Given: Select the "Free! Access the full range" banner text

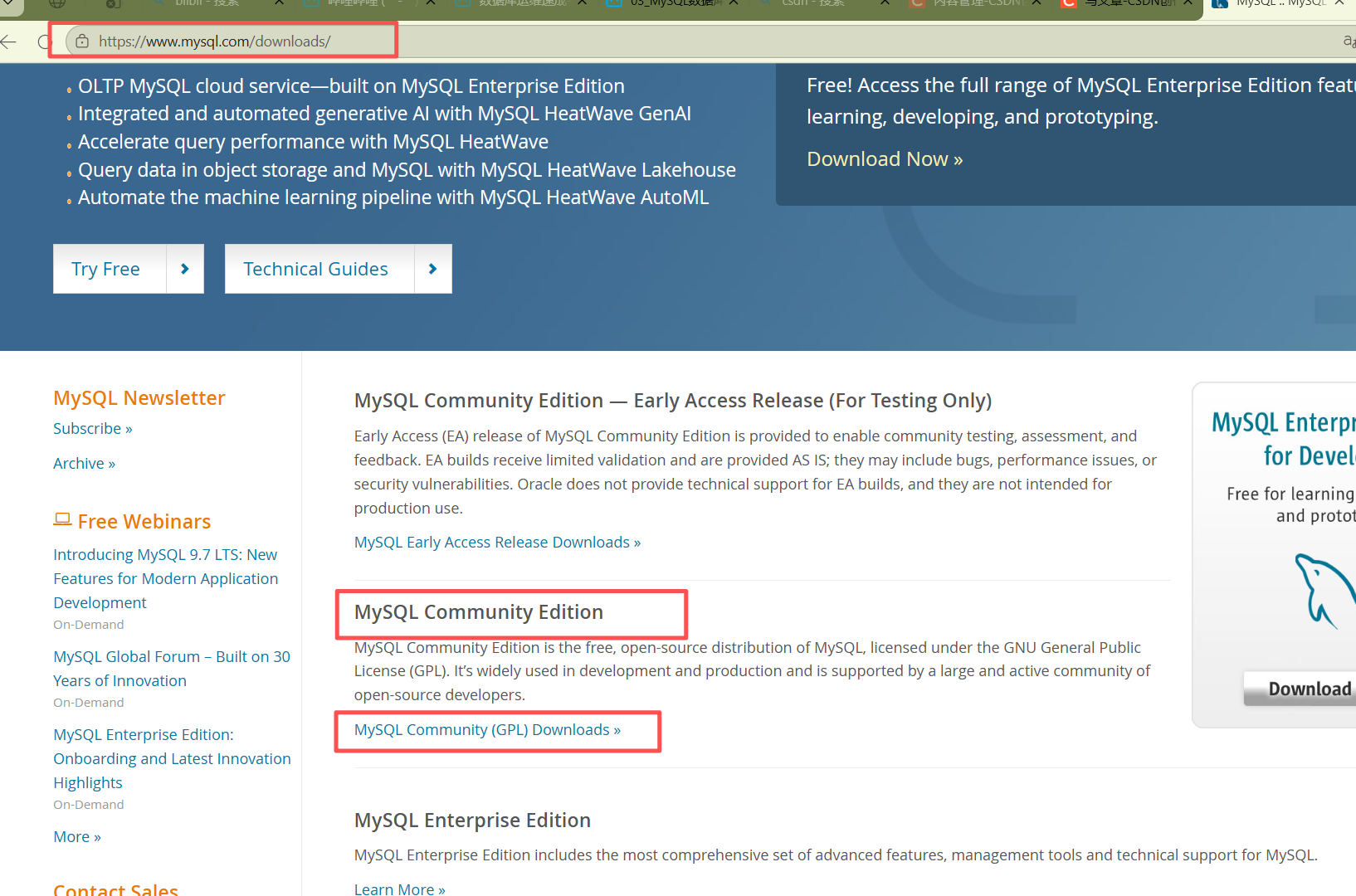Looking at the screenshot, I should pos(1081,101).
